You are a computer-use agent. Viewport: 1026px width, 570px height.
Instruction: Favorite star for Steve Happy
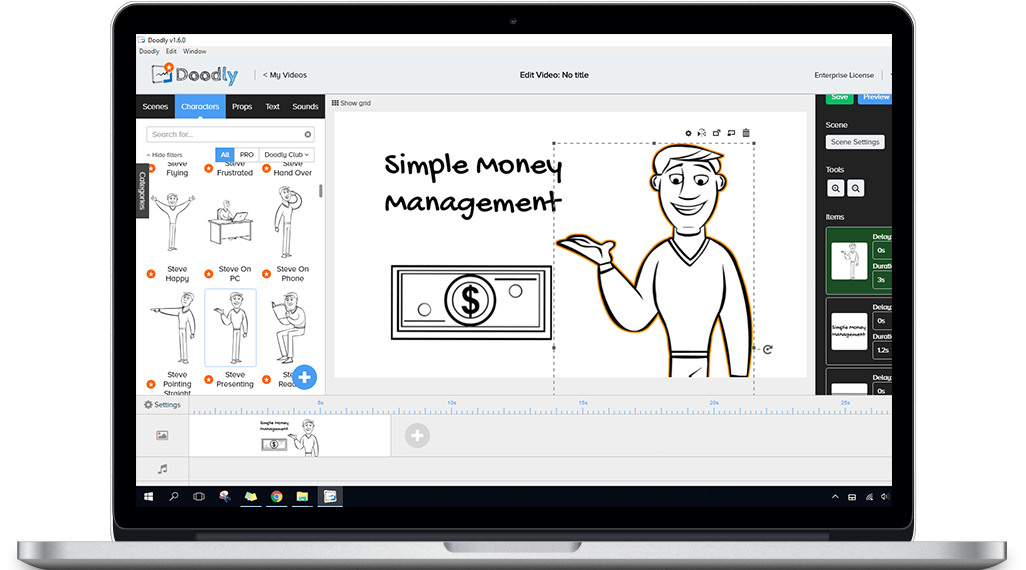(151, 274)
